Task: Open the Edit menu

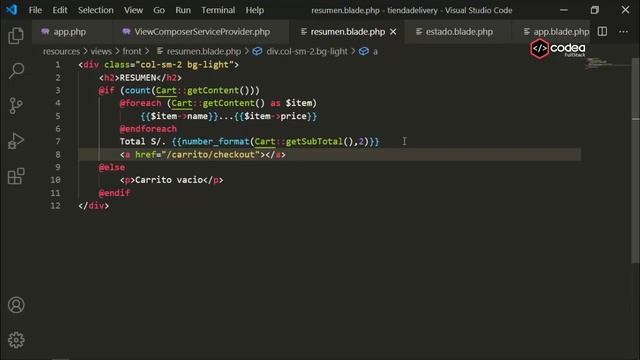Action: pyautogui.click(x=60, y=10)
